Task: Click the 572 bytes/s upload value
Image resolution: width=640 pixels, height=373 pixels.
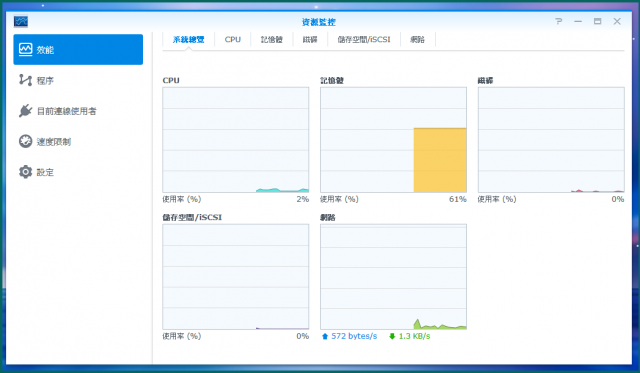Action: 354,336
